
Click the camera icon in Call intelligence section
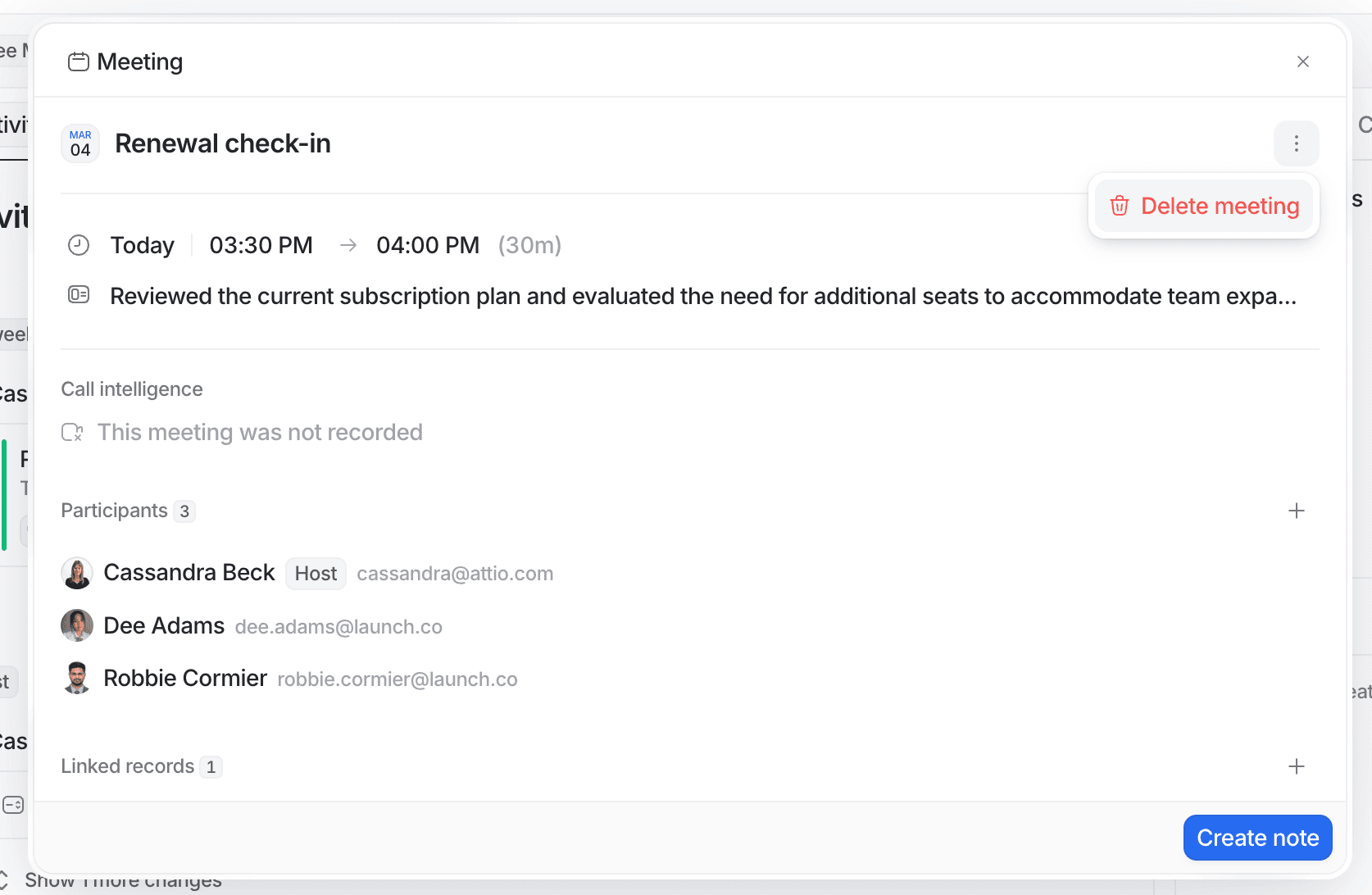[72, 432]
